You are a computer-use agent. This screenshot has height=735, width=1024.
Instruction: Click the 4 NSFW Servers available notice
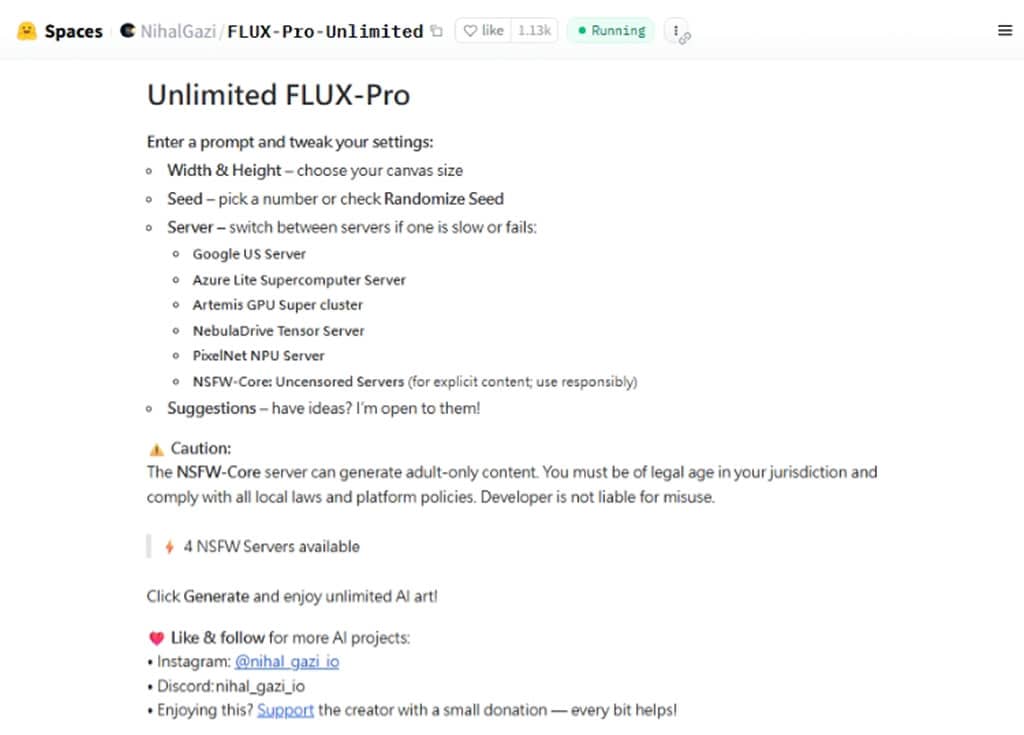[271, 547]
